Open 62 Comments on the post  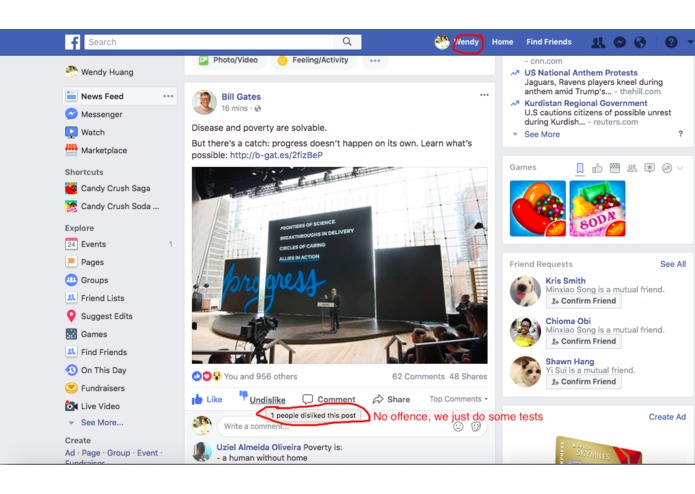click(x=418, y=377)
